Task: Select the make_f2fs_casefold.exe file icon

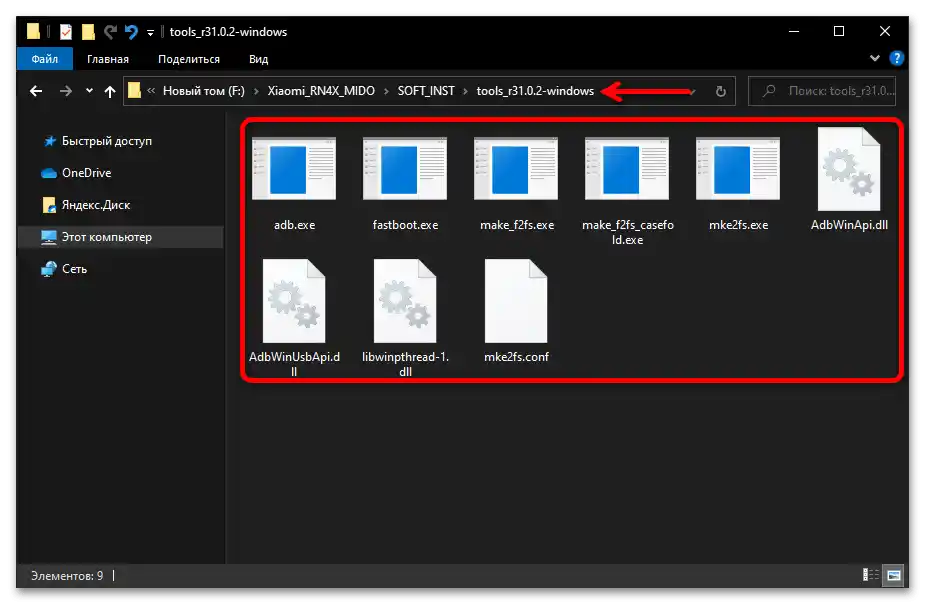Action: pyautogui.click(x=626, y=169)
